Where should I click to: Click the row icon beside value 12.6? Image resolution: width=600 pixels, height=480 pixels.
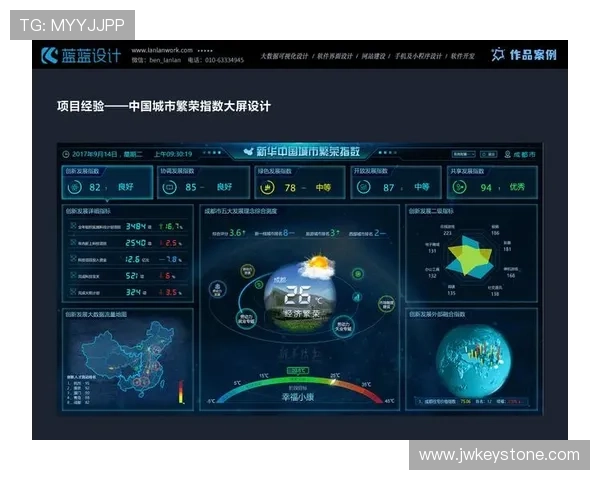click(73, 259)
